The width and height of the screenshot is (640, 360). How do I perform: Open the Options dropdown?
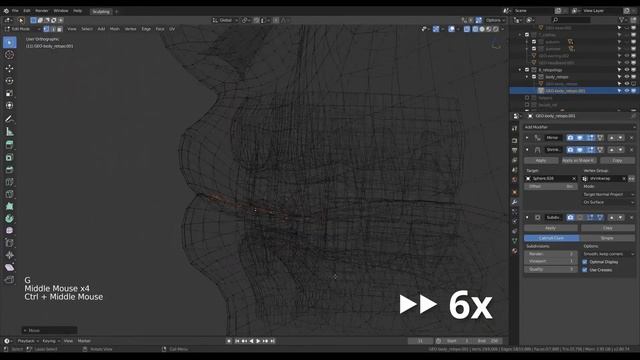point(495,20)
